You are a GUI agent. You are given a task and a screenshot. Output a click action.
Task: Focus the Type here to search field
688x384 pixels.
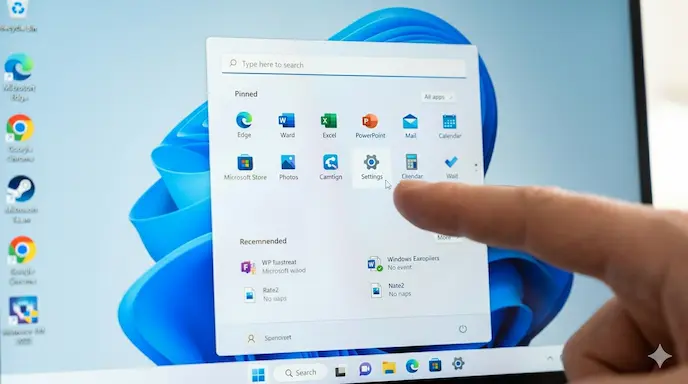(x=344, y=65)
